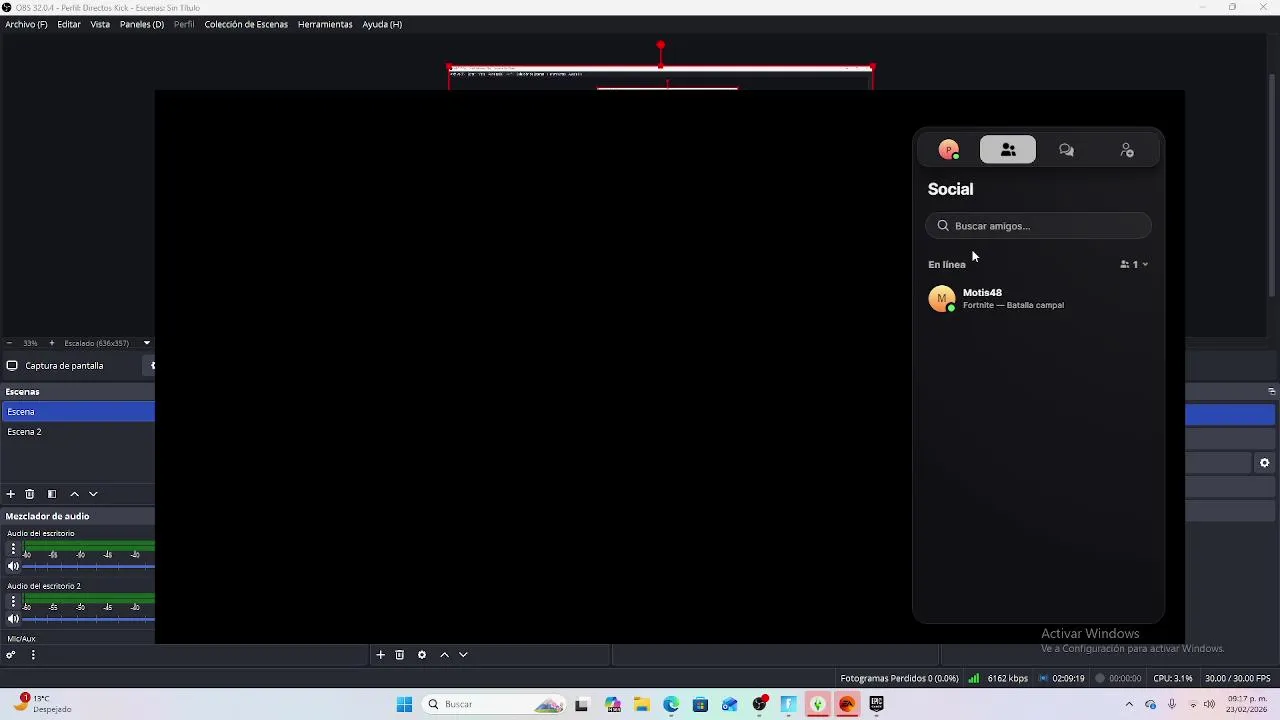Open the Herramientas menu
The image size is (1280, 720).
tap(325, 24)
